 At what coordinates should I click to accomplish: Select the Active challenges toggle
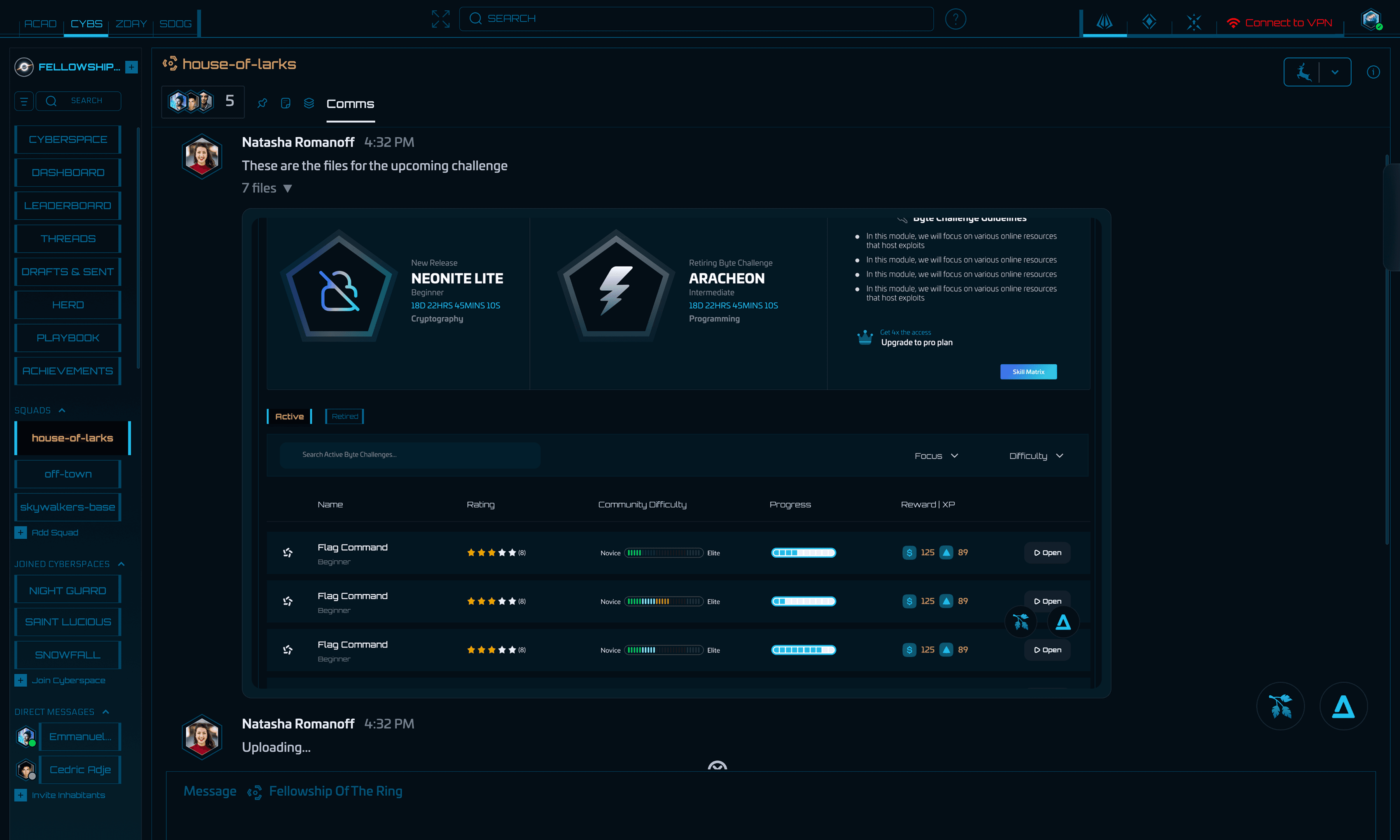289,416
